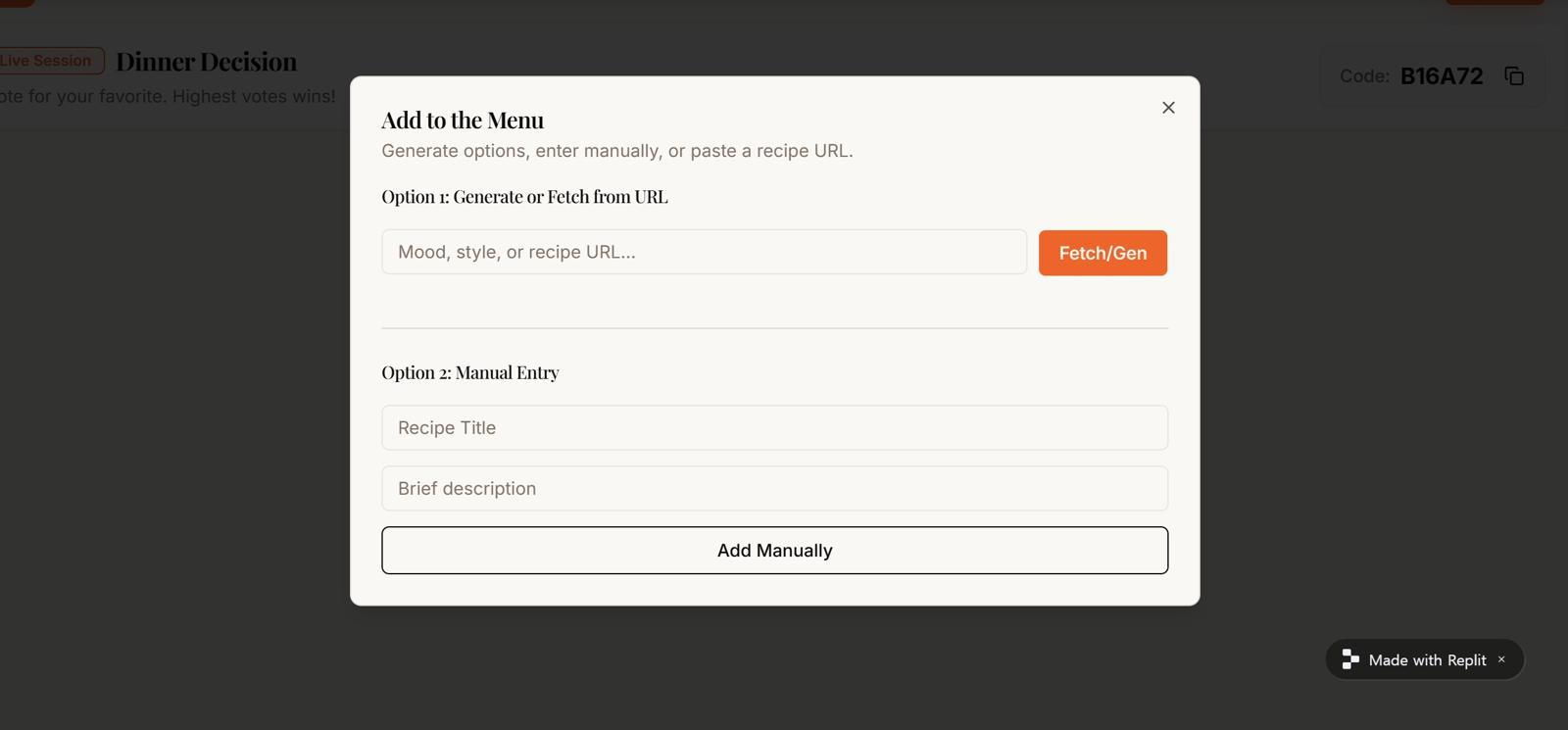Click the Add to the Menu title

click(463, 121)
